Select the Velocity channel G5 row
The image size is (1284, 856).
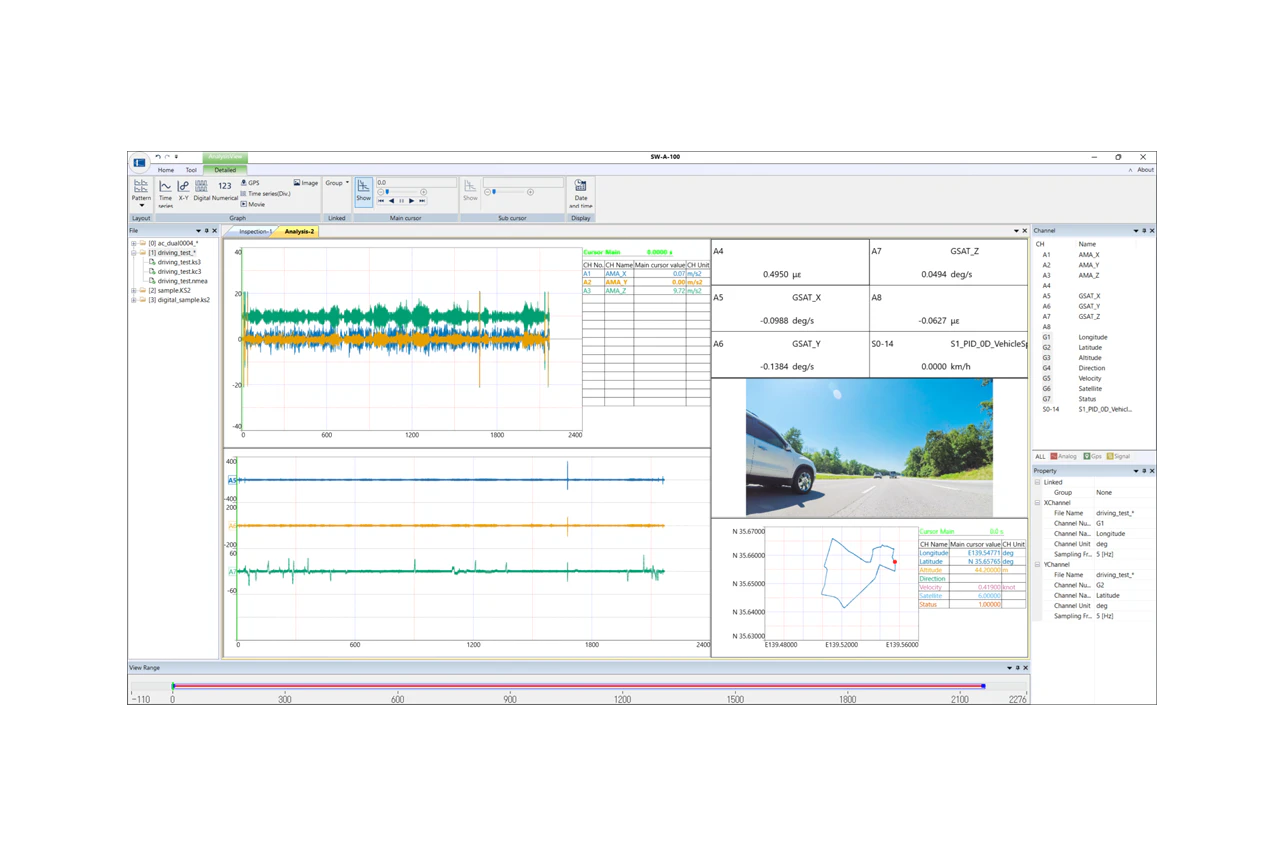coord(1089,378)
